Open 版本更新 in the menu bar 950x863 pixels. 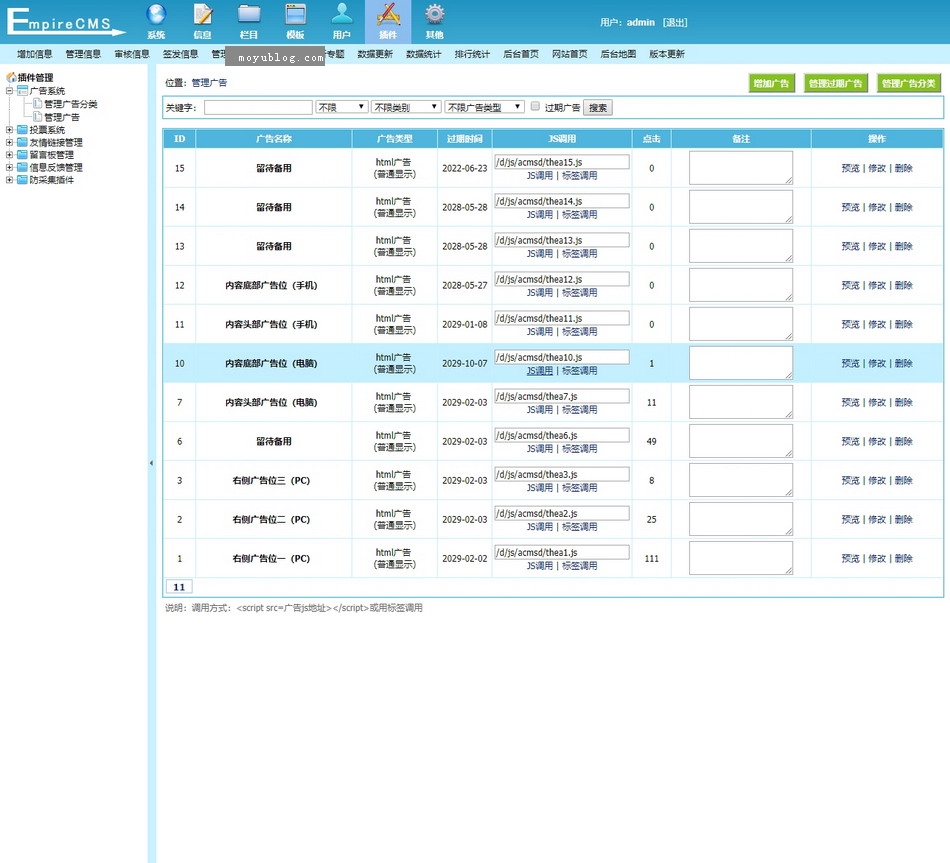tap(666, 54)
